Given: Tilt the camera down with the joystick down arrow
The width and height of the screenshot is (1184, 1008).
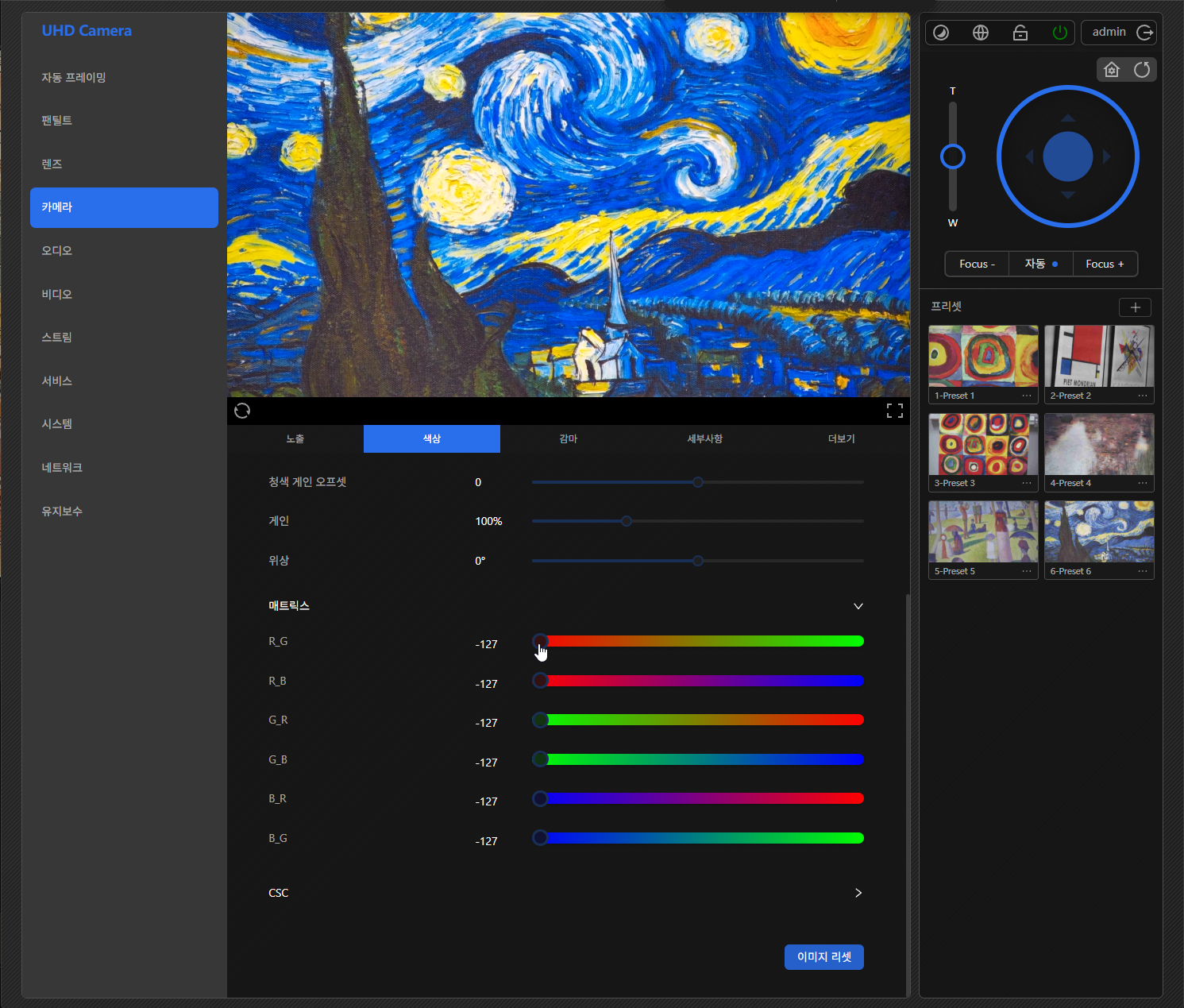Looking at the screenshot, I should 1068,195.
